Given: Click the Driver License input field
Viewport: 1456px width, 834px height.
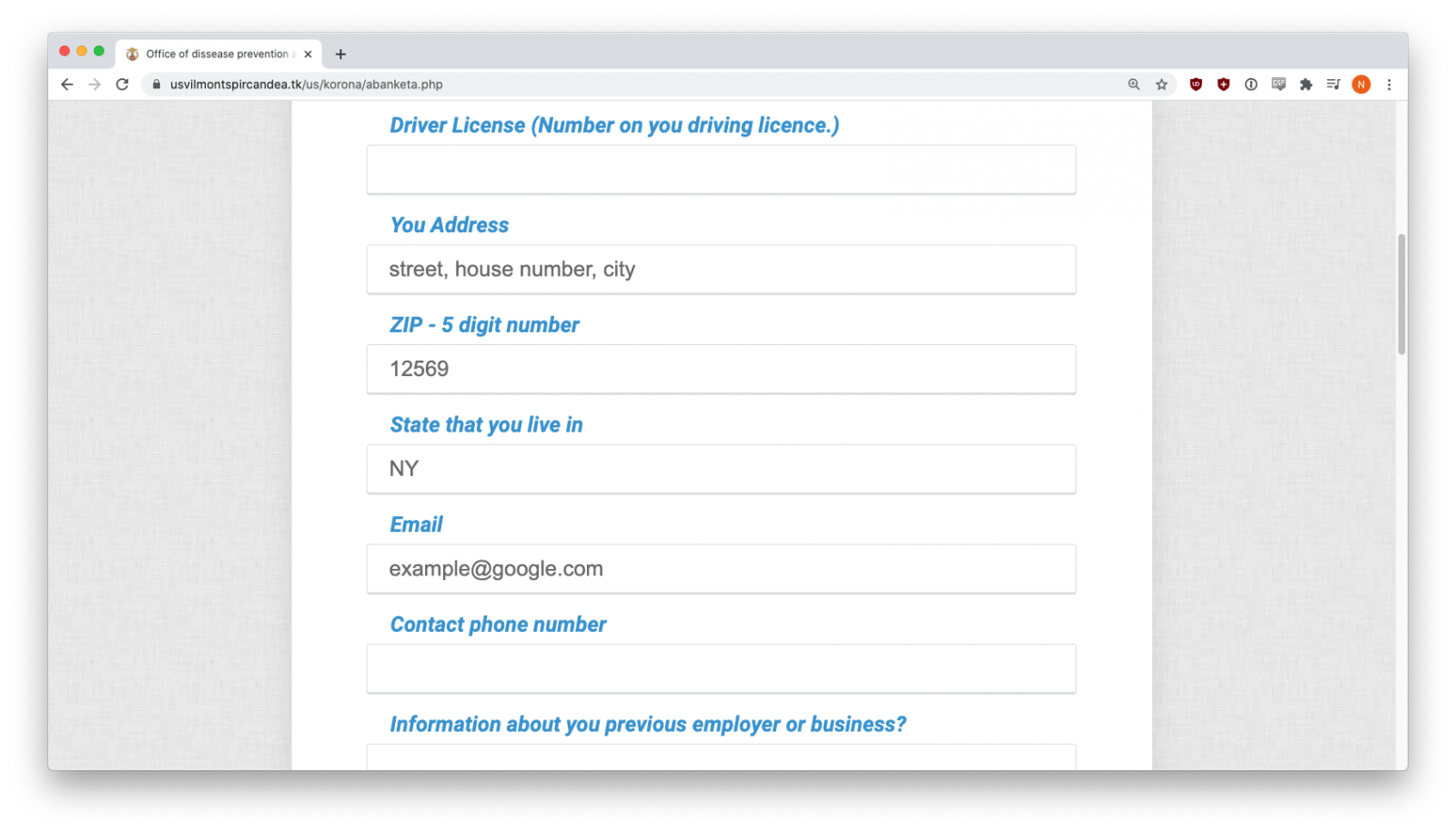Looking at the screenshot, I should [721, 169].
